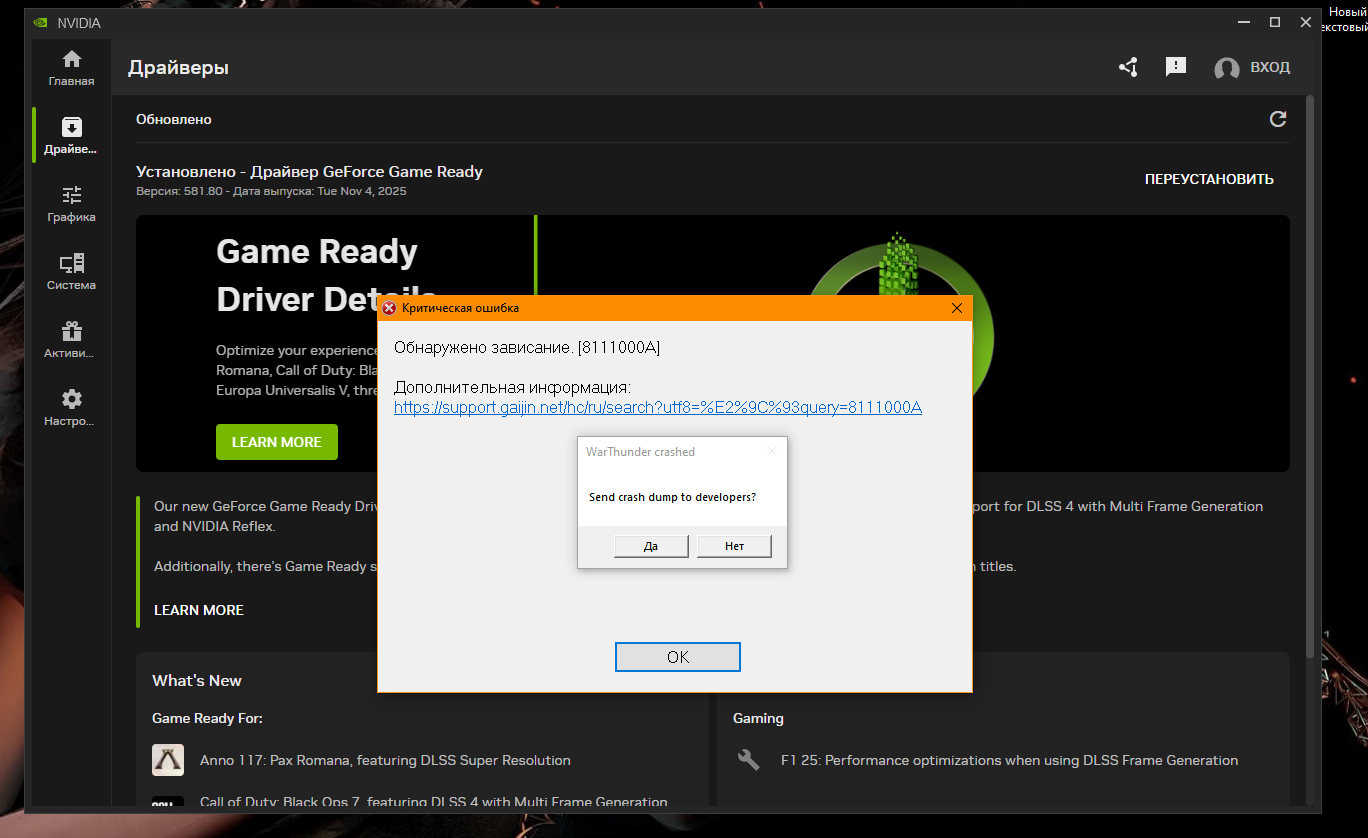
Task: Open the Graphics (Графика) sidebar section
Action: 71,204
